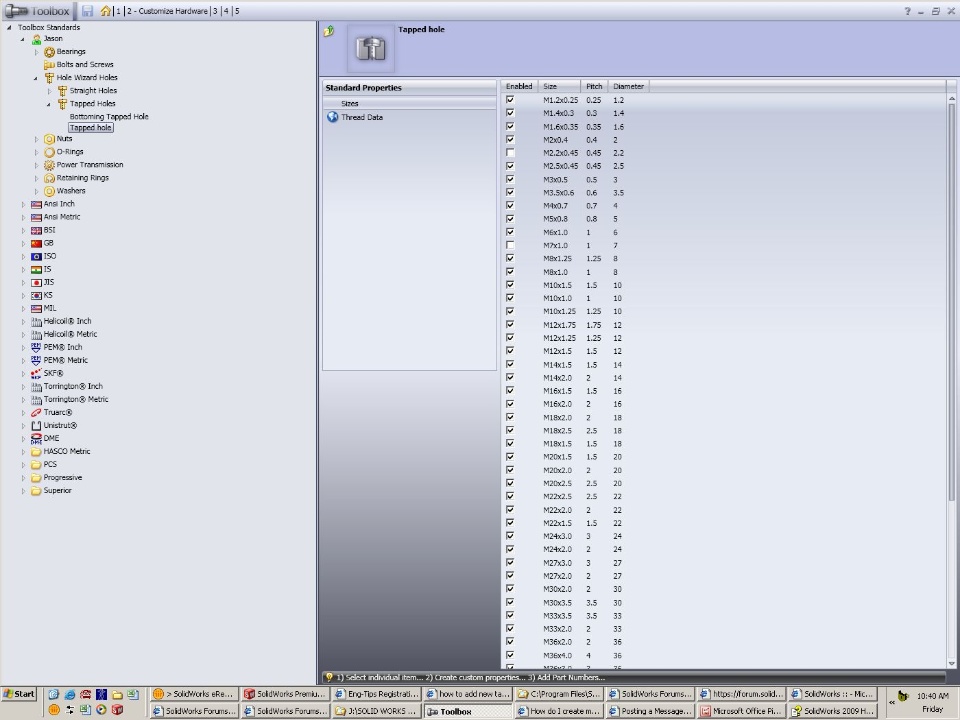Click the ISO standard icon
Image resolution: width=960 pixels, height=720 pixels.
(x=36, y=257)
